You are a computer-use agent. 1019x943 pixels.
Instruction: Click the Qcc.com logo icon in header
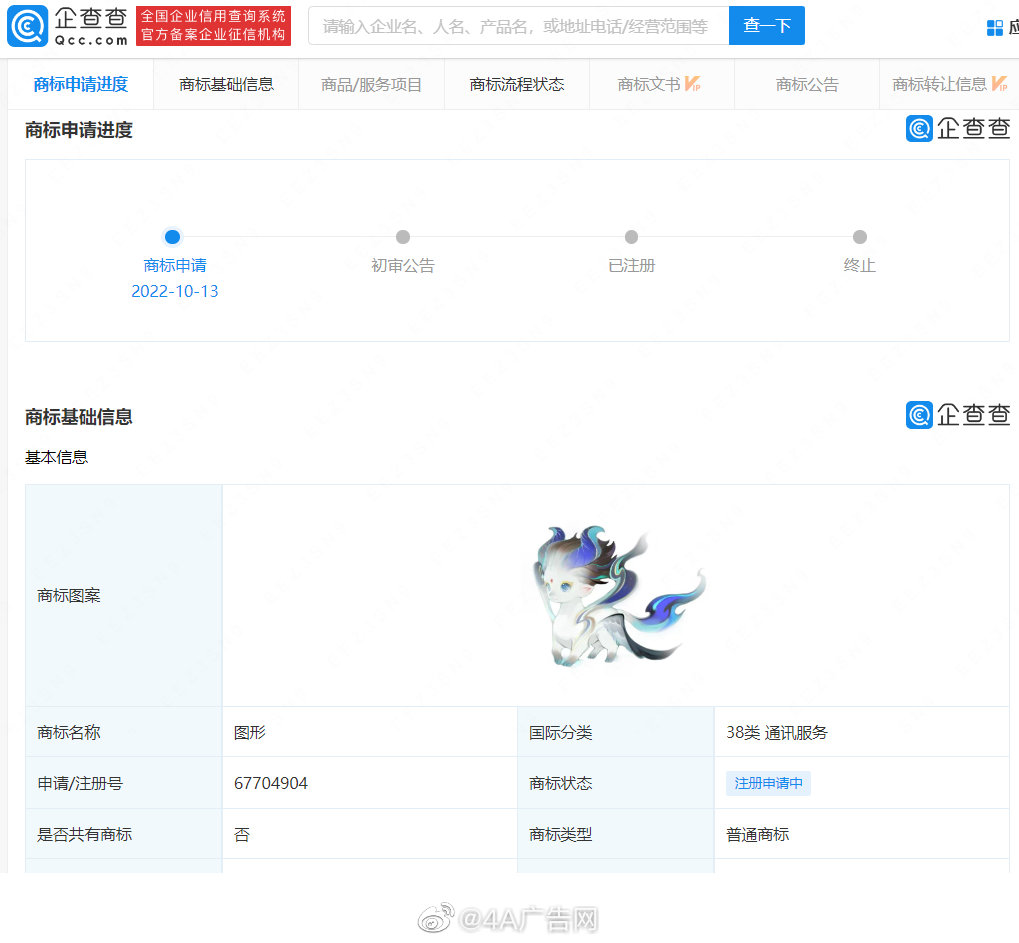[x=27, y=26]
